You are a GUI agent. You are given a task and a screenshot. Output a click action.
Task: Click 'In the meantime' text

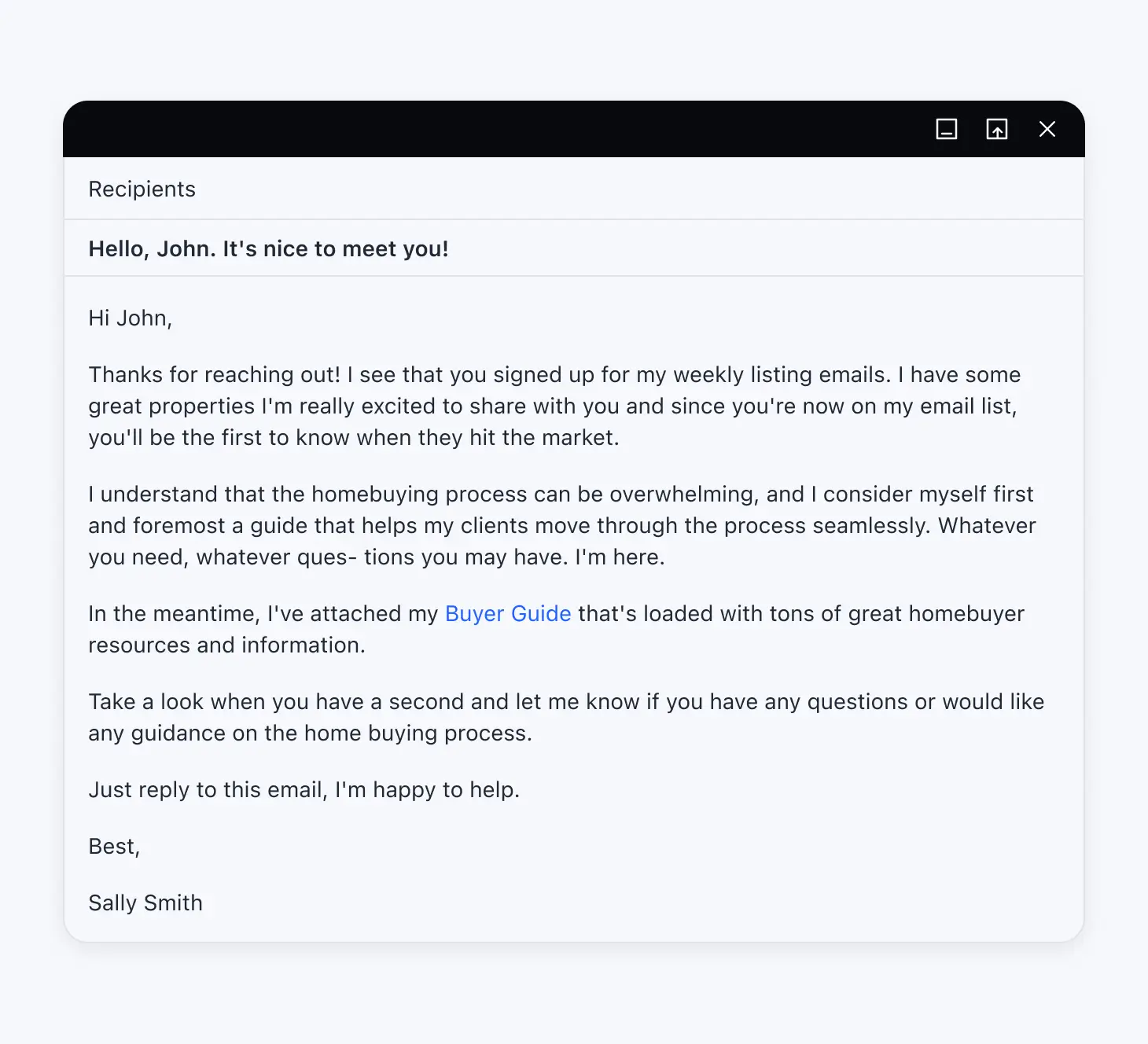(x=174, y=614)
